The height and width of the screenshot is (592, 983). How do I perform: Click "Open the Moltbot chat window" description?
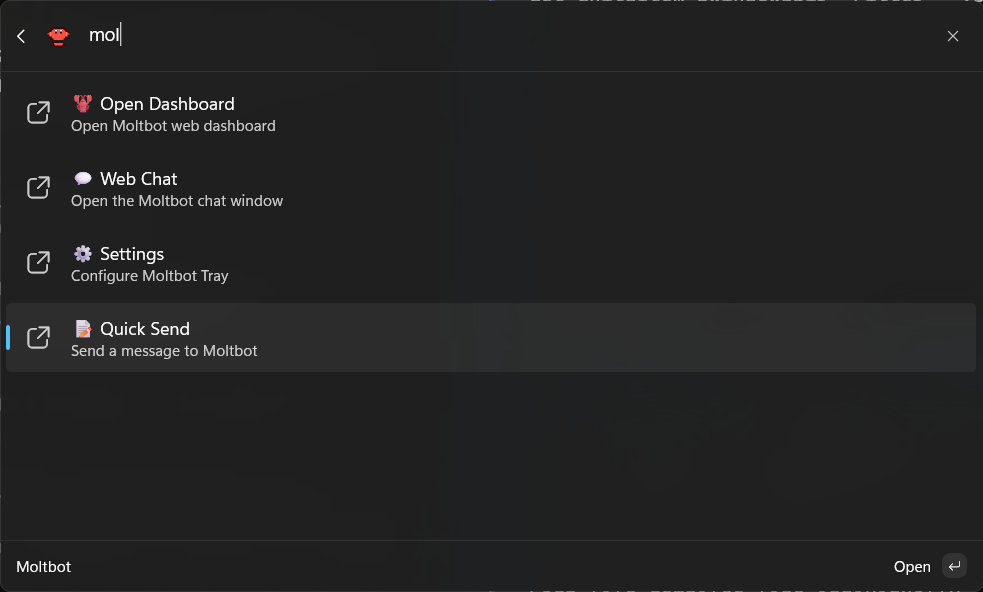click(177, 201)
